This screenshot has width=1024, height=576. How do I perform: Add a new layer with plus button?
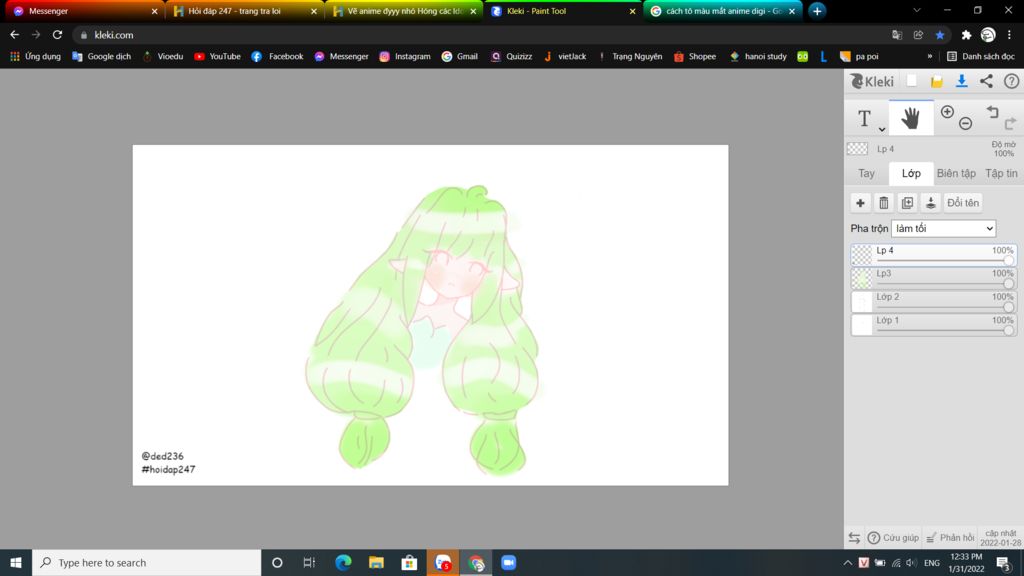tap(860, 203)
